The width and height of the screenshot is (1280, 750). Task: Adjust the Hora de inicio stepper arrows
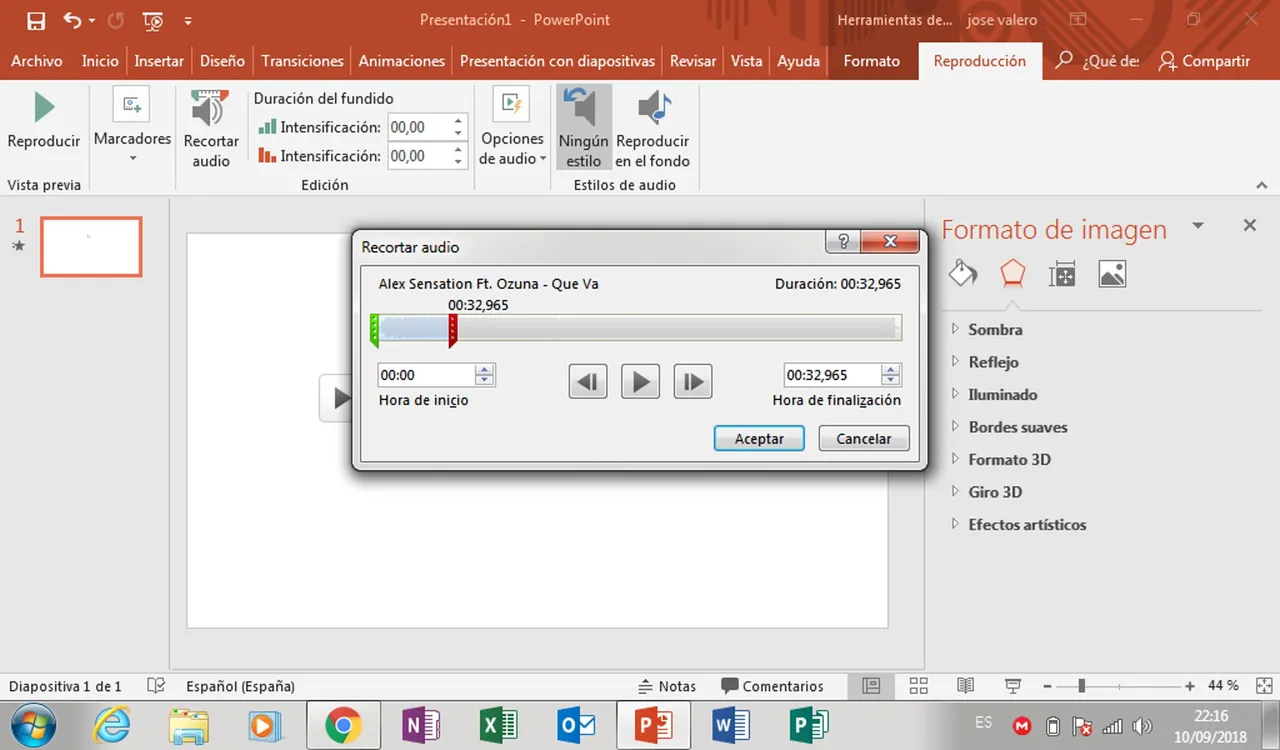pyautogui.click(x=485, y=375)
